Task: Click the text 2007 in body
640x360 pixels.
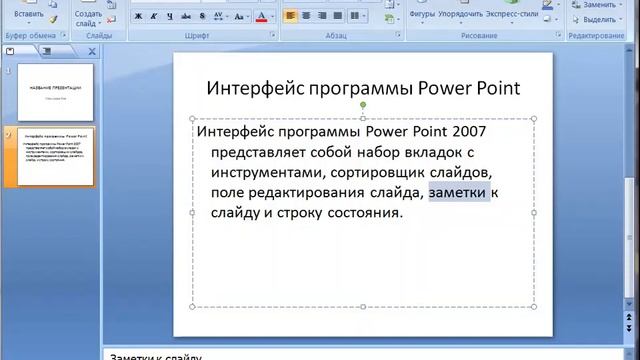Action: (469, 131)
